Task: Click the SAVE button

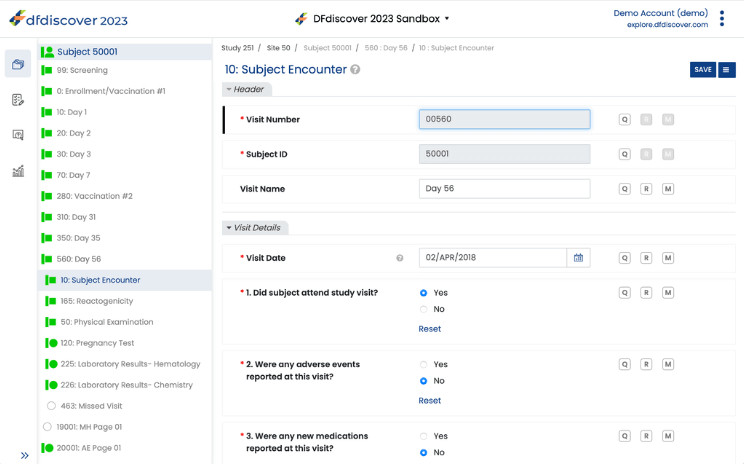Action: click(702, 70)
